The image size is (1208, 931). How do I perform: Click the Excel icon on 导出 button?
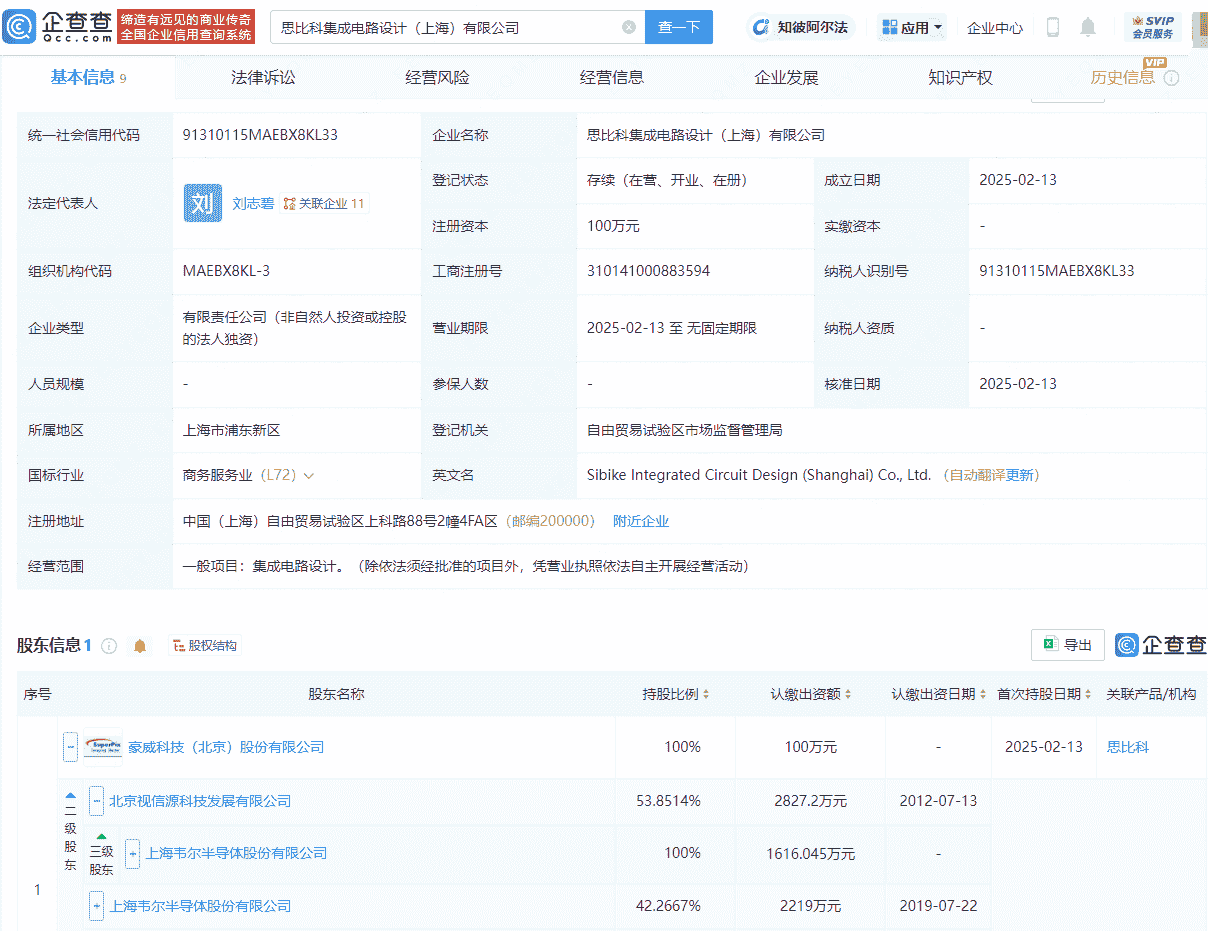tap(1051, 645)
